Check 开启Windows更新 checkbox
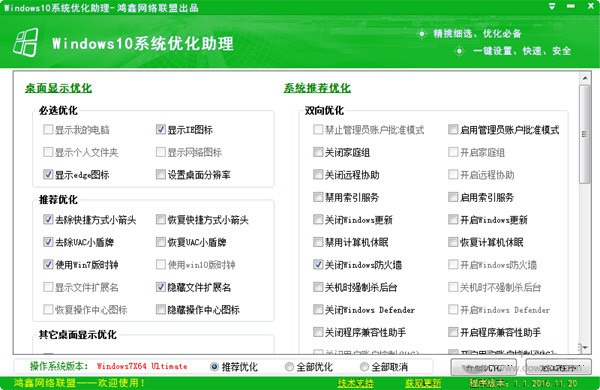This screenshot has width=600, height=390. coord(453,219)
